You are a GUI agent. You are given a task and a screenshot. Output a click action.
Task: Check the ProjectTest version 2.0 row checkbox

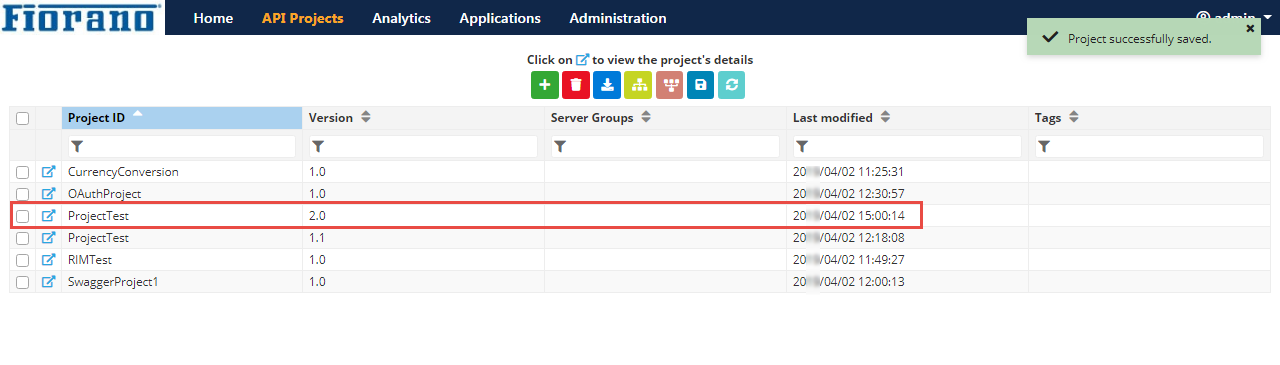[x=22, y=216]
